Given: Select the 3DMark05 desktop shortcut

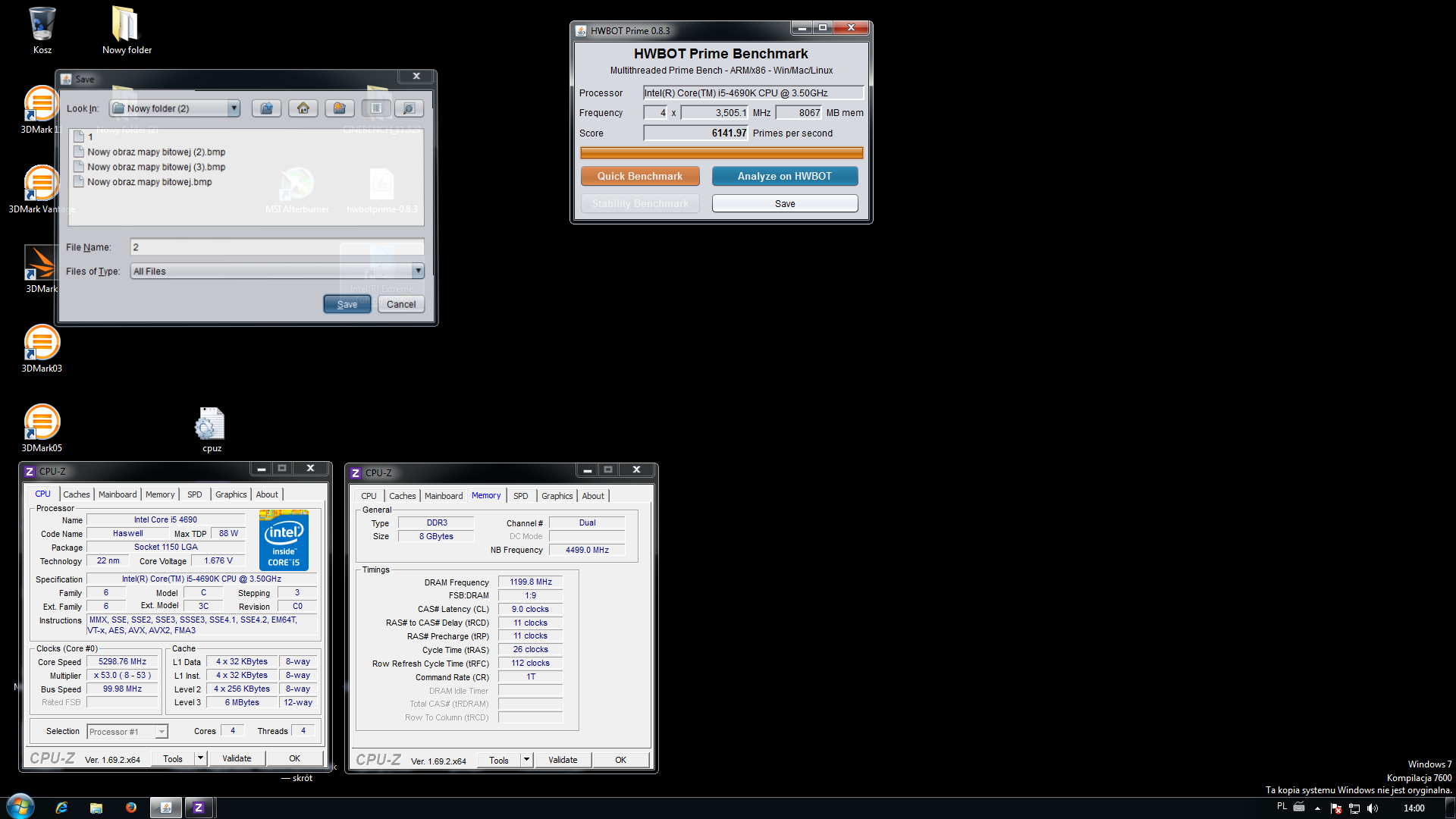Looking at the screenshot, I should point(42,428).
